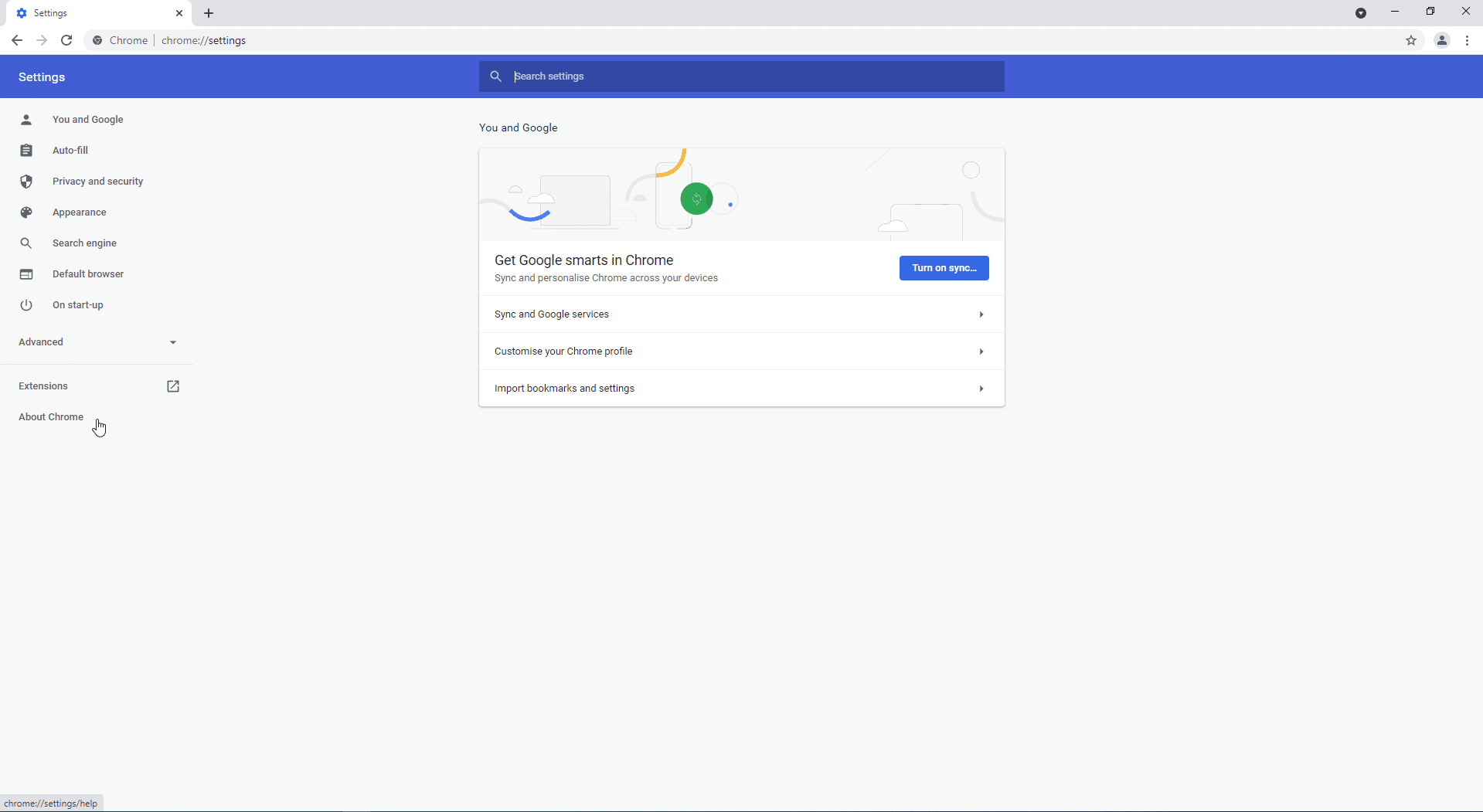This screenshot has width=1483, height=812.
Task: Open Customise your Chrome profile row
Action: [x=740, y=352]
